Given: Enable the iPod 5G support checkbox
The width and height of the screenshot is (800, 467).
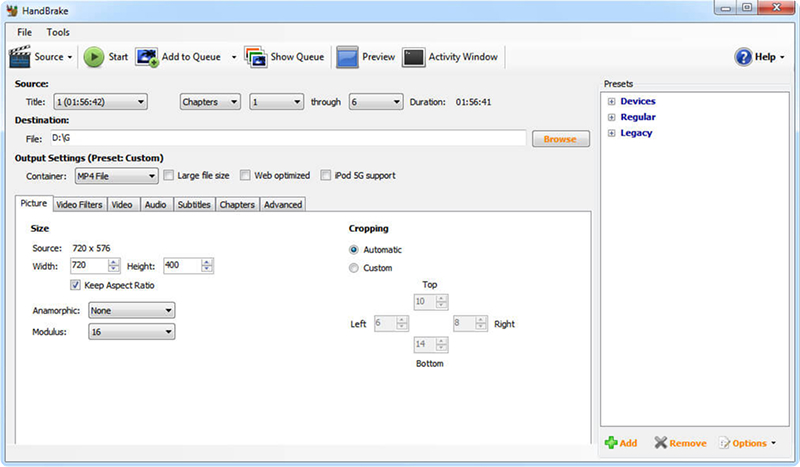Looking at the screenshot, I should (x=326, y=176).
